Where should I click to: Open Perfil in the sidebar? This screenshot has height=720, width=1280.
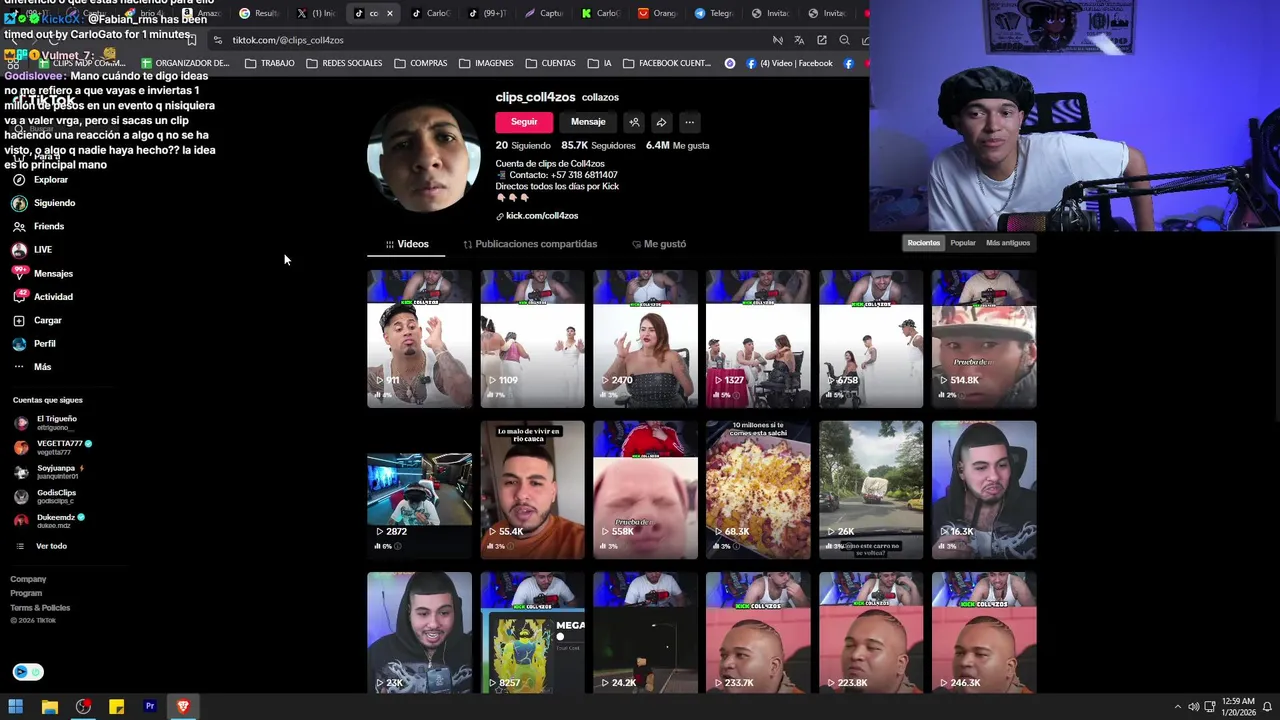coord(35,344)
